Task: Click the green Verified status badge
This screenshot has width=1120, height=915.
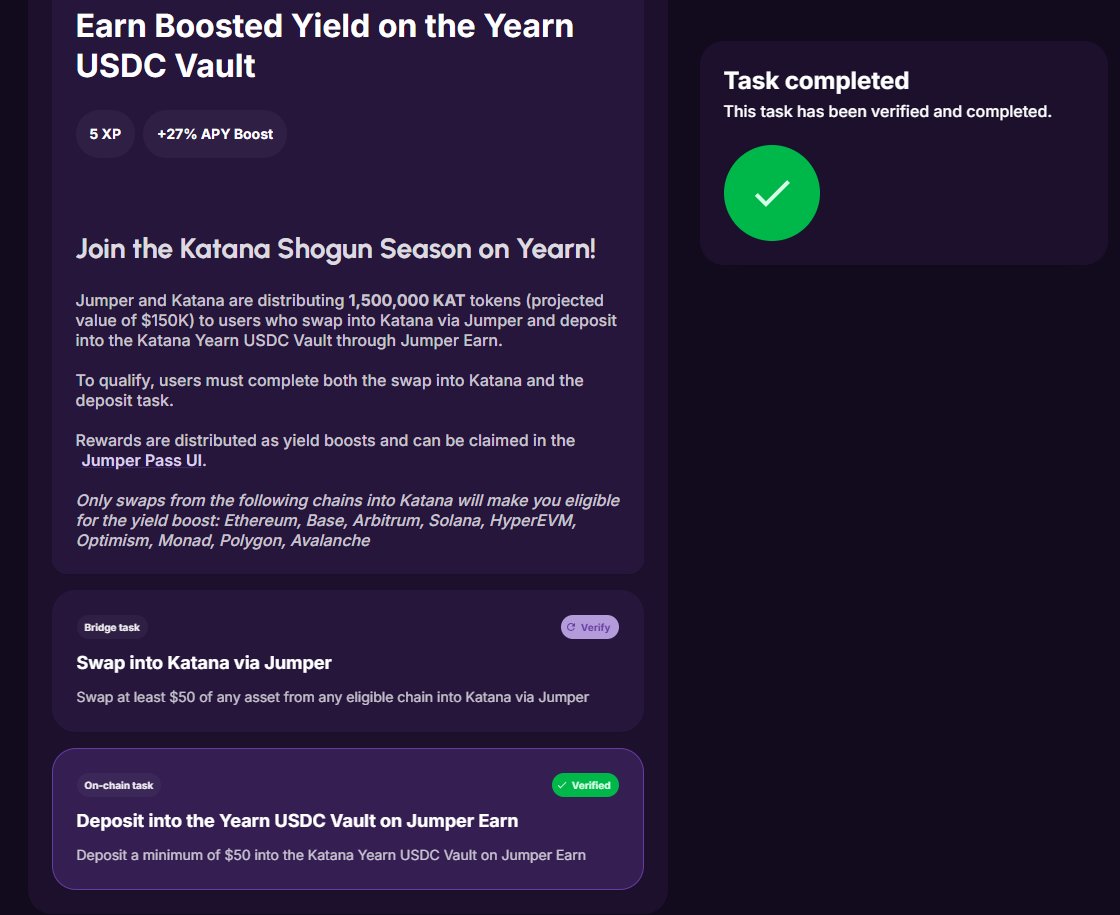Action: click(585, 786)
